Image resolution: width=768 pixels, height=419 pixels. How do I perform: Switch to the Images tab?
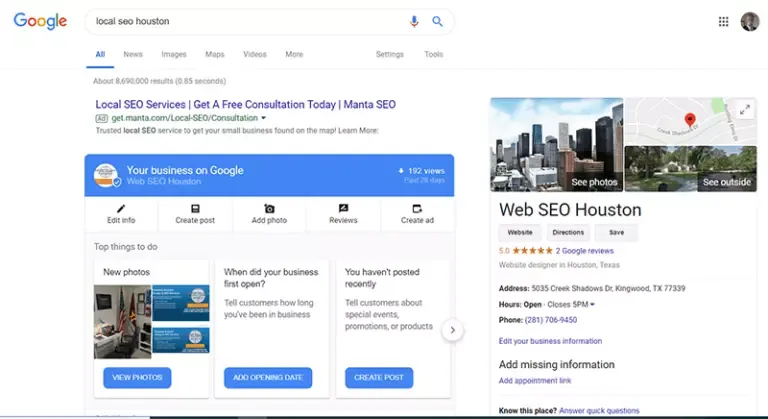(174, 54)
